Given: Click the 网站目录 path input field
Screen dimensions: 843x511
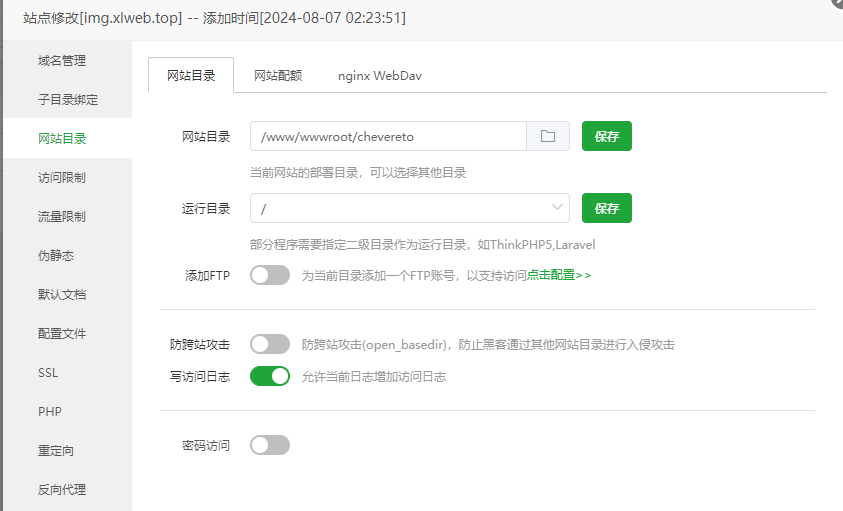Looking at the screenshot, I should point(388,137).
